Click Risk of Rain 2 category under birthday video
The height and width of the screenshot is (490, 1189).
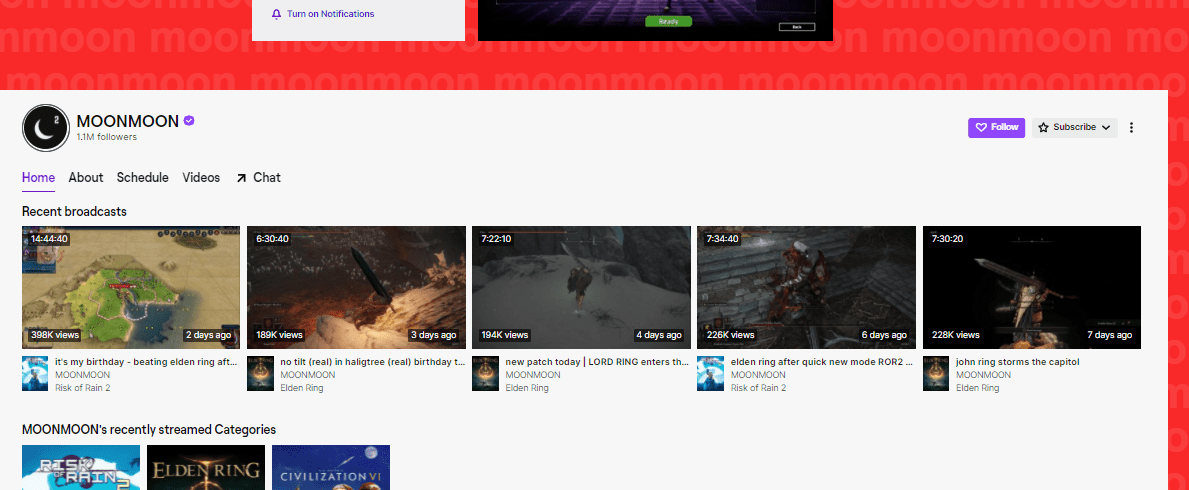click(81, 388)
